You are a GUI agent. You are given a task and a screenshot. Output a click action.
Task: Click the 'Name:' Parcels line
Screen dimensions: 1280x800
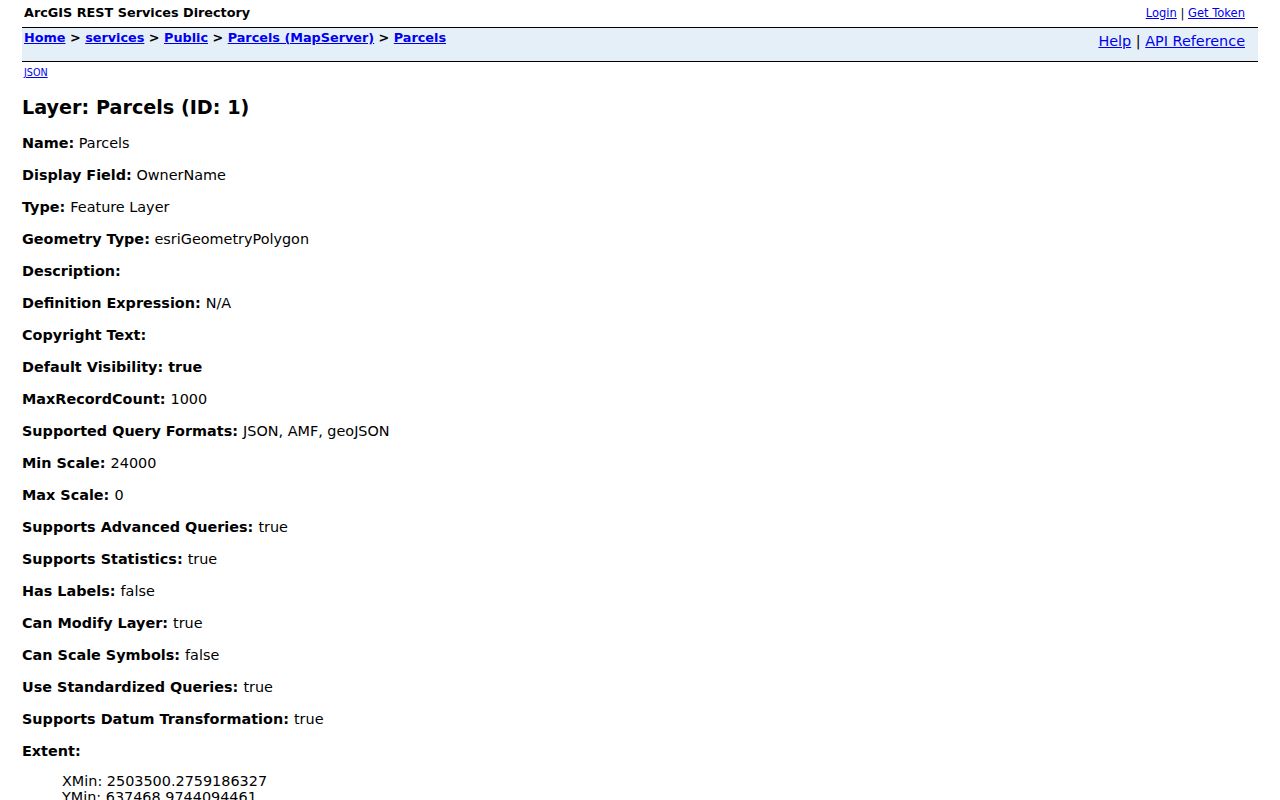pyautogui.click(x=76, y=143)
